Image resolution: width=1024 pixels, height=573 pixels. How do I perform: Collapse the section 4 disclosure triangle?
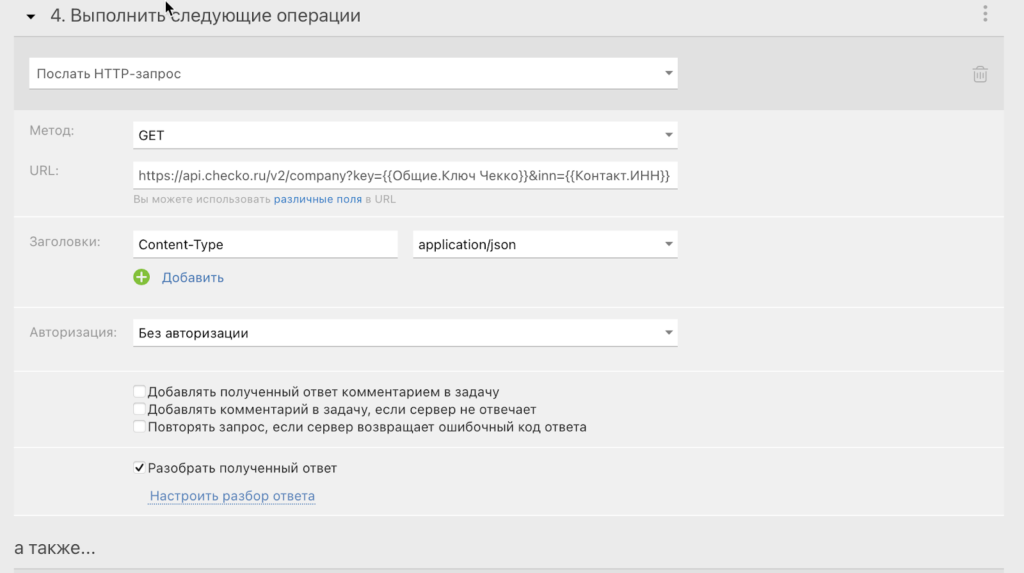pyautogui.click(x=31, y=17)
